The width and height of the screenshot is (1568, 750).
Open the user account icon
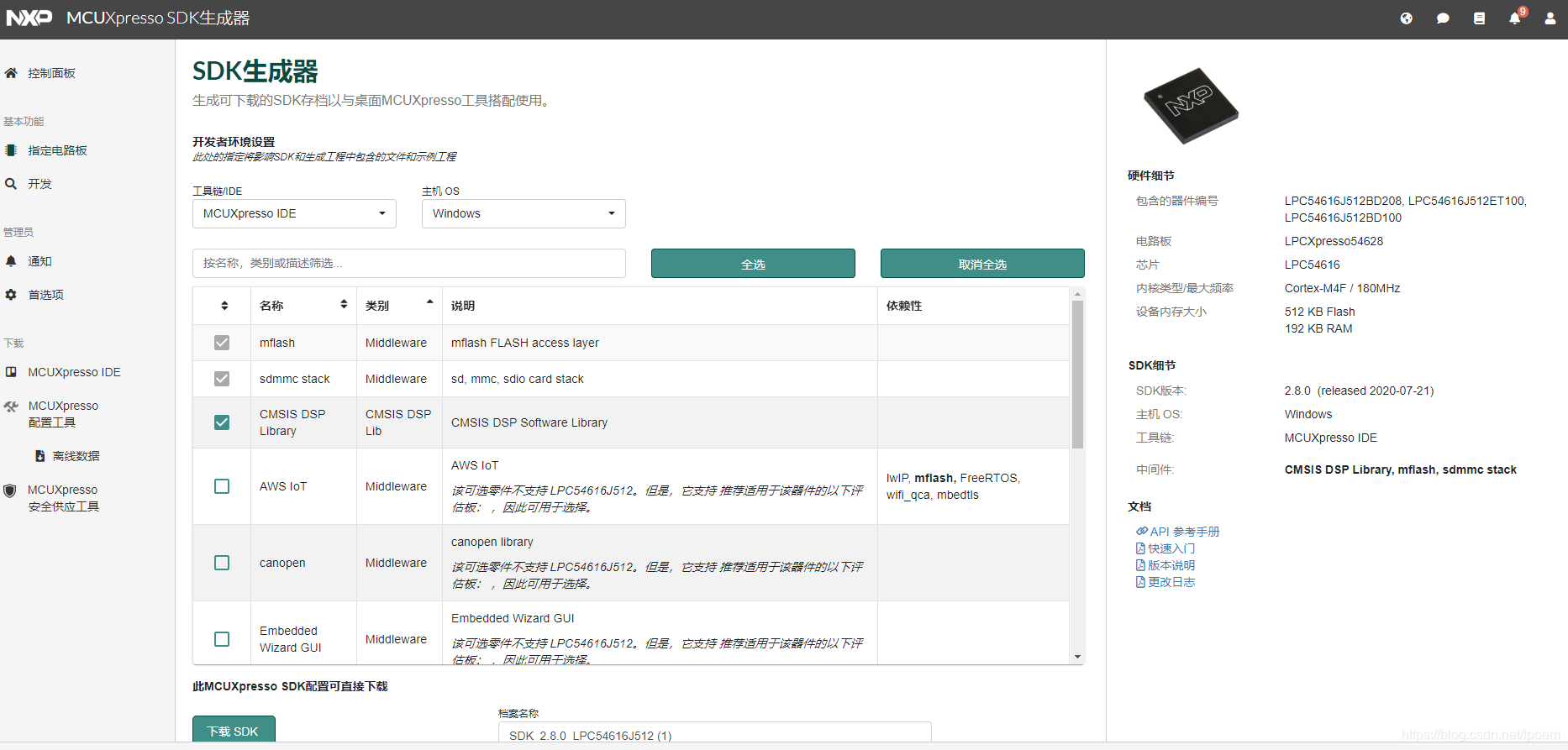[x=1550, y=18]
